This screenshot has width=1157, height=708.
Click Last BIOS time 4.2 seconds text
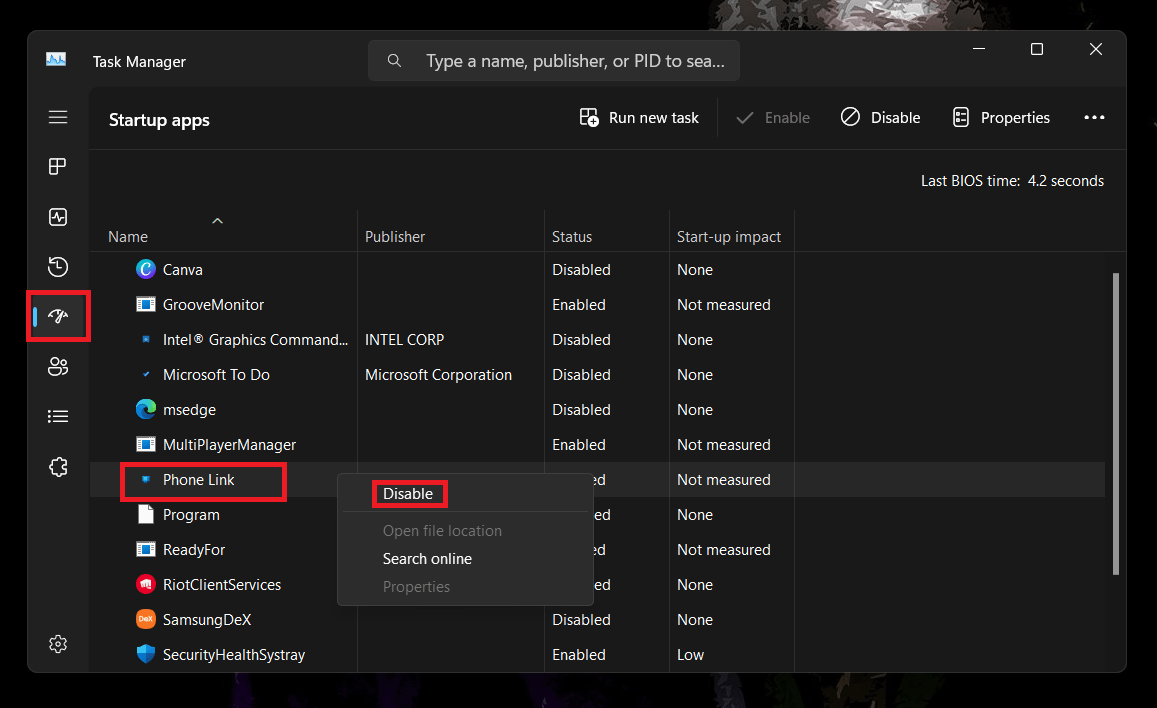1012,181
